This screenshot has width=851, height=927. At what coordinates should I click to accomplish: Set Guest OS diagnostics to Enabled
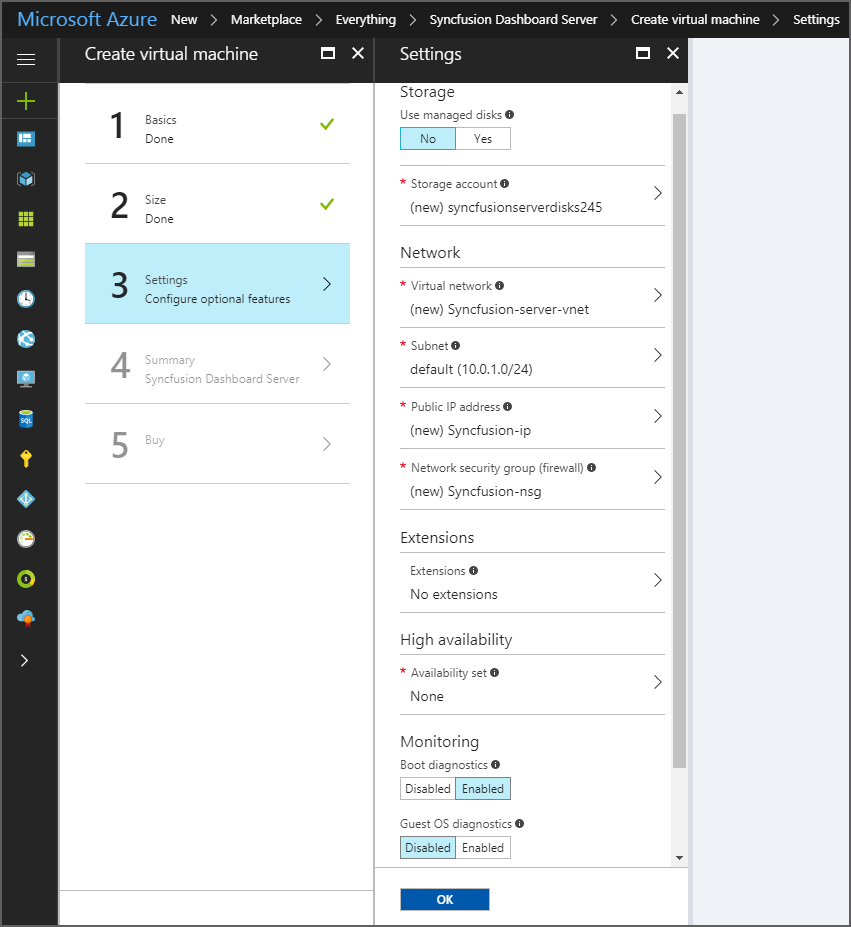pos(483,848)
